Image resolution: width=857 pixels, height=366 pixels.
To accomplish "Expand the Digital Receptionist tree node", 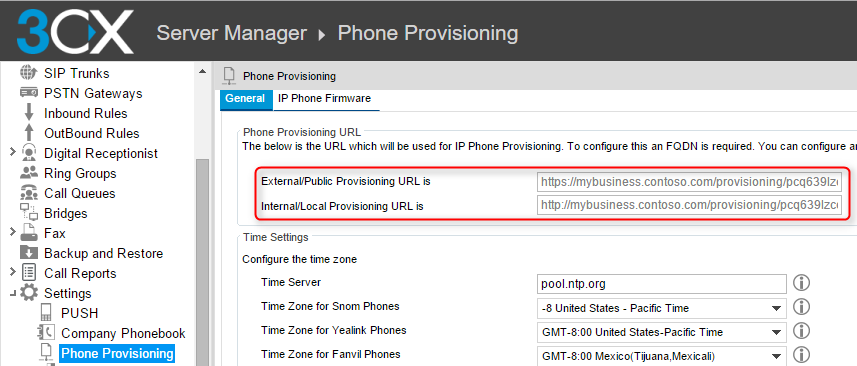I will (x=13, y=153).
